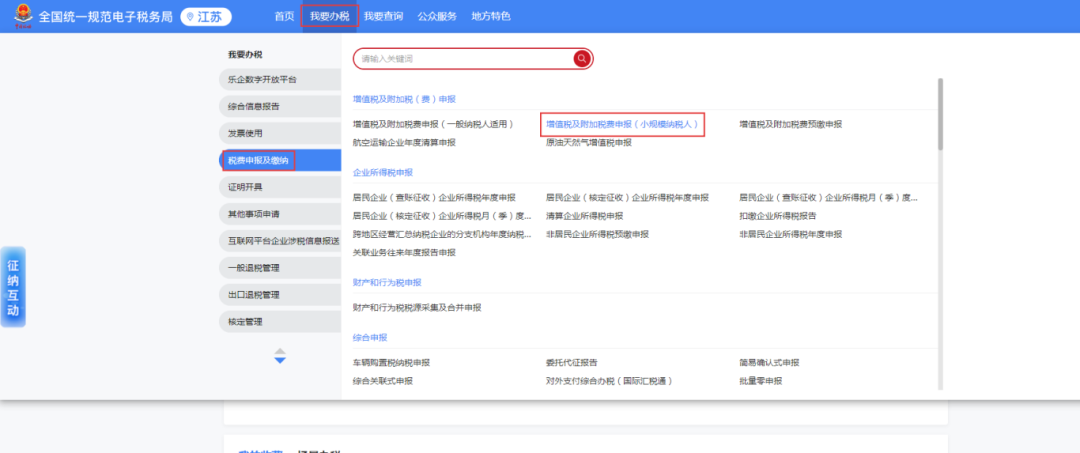Choose 证明开具 from the left list
1080x453 pixels.
[x=245, y=187]
